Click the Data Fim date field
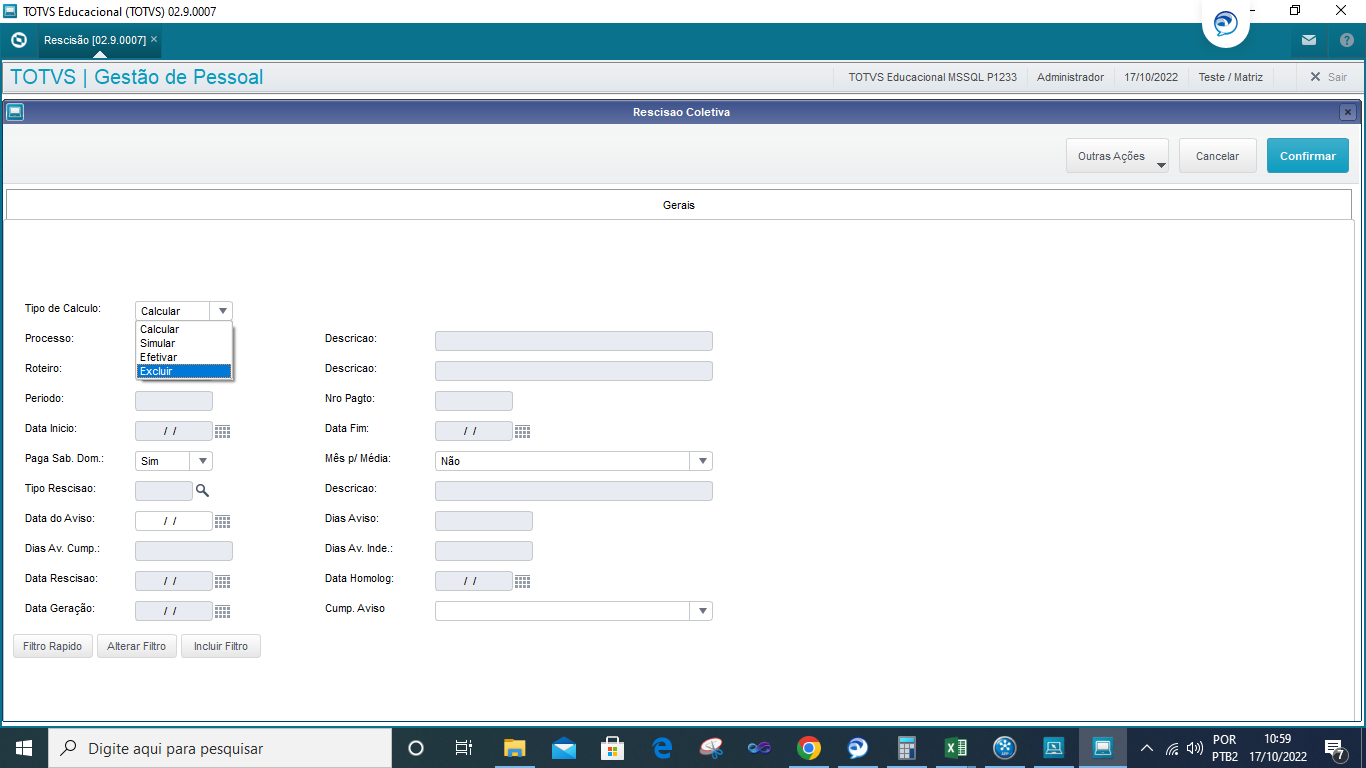The width and height of the screenshot is (1366, 768). click(x=474, y=431)
